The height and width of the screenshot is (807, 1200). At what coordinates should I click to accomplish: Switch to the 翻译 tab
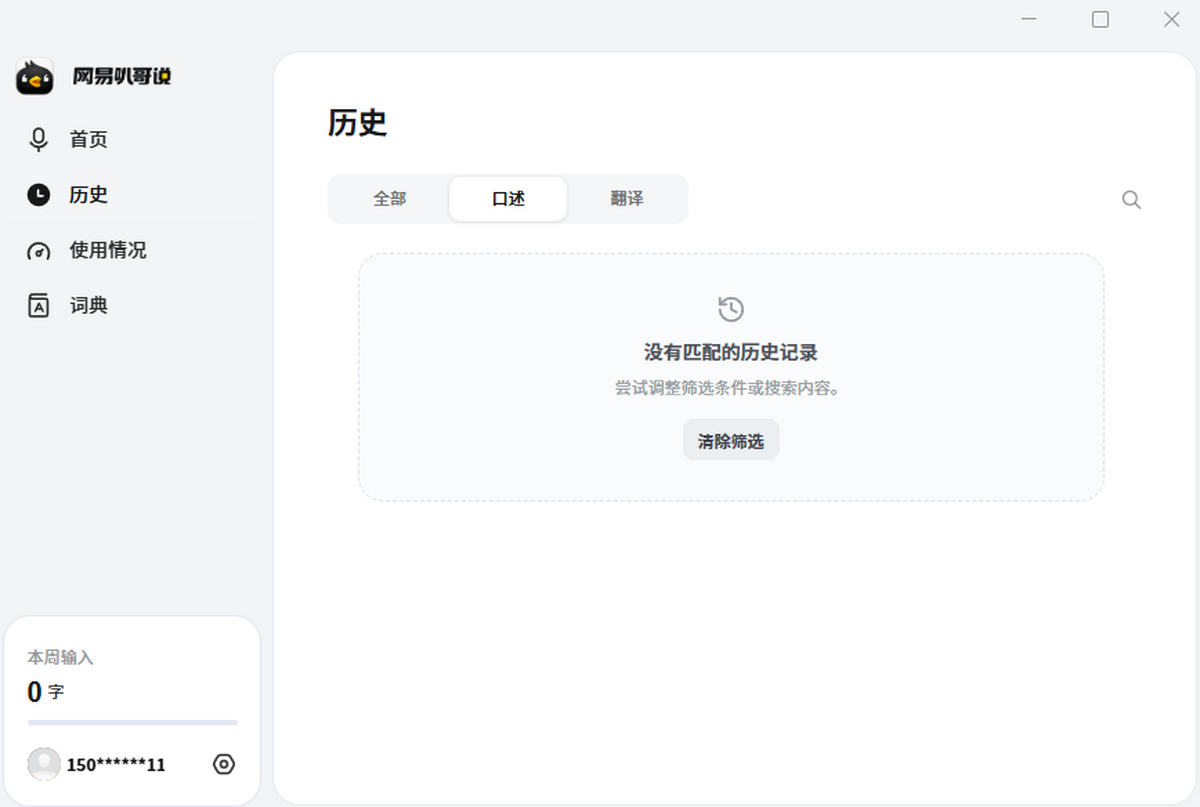(x=627, y=199)
